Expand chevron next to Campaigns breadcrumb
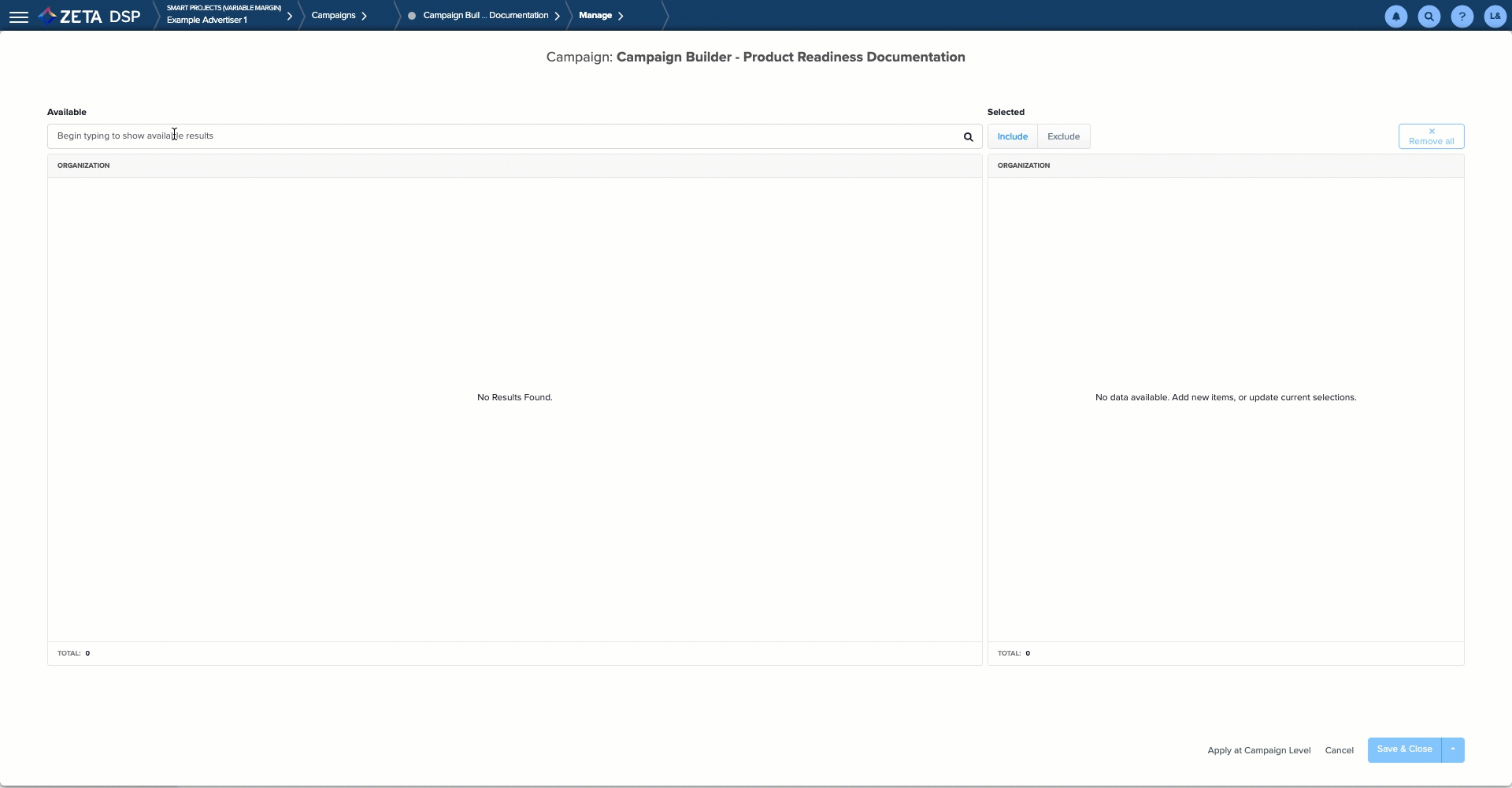The height and width of the screenshot is (788, 1512). 364,16
